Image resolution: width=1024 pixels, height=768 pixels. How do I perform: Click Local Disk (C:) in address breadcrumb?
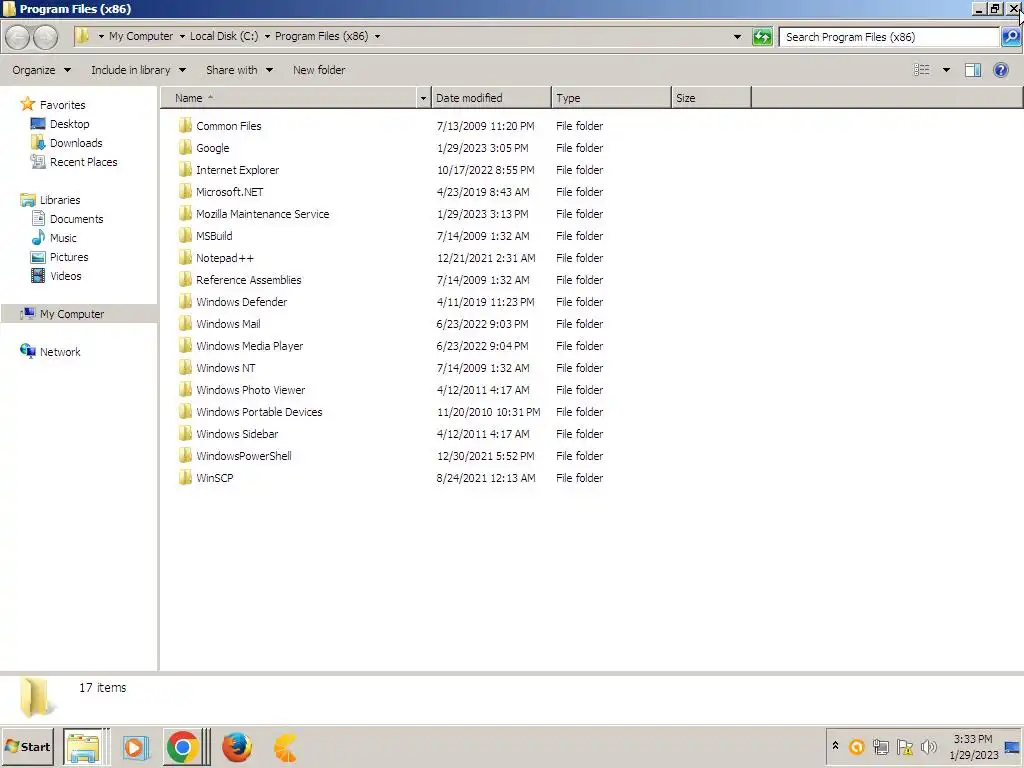coord(224,37)
